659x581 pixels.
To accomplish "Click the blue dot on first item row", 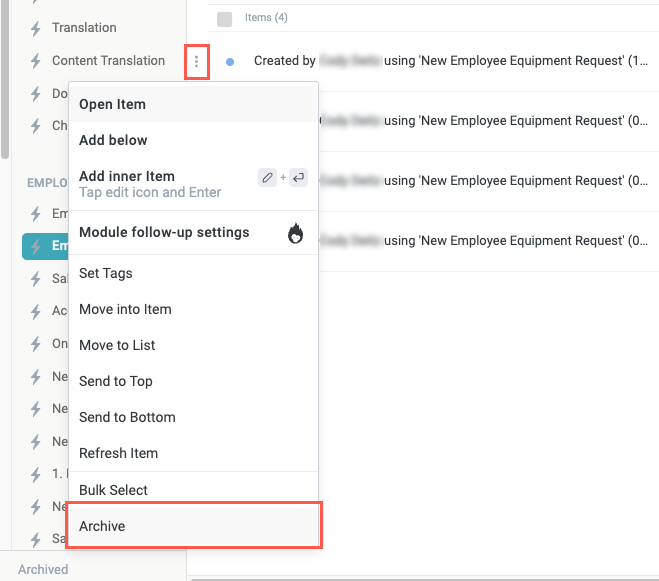I will point(230,62).
